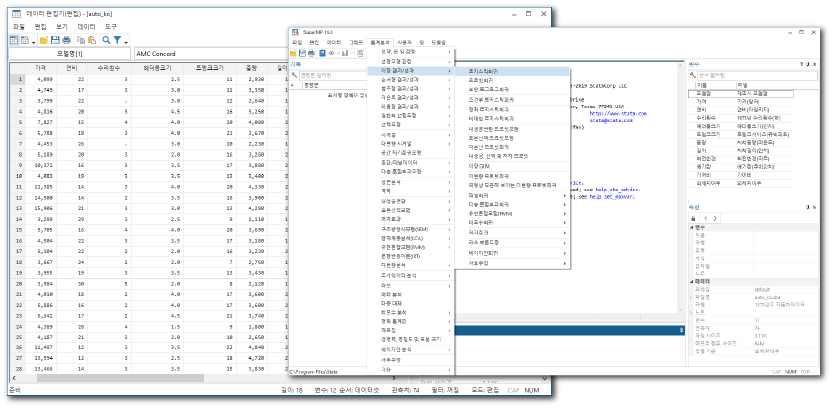Expand 구조방정식모형(SEM) menu entry

click(411, 229)
